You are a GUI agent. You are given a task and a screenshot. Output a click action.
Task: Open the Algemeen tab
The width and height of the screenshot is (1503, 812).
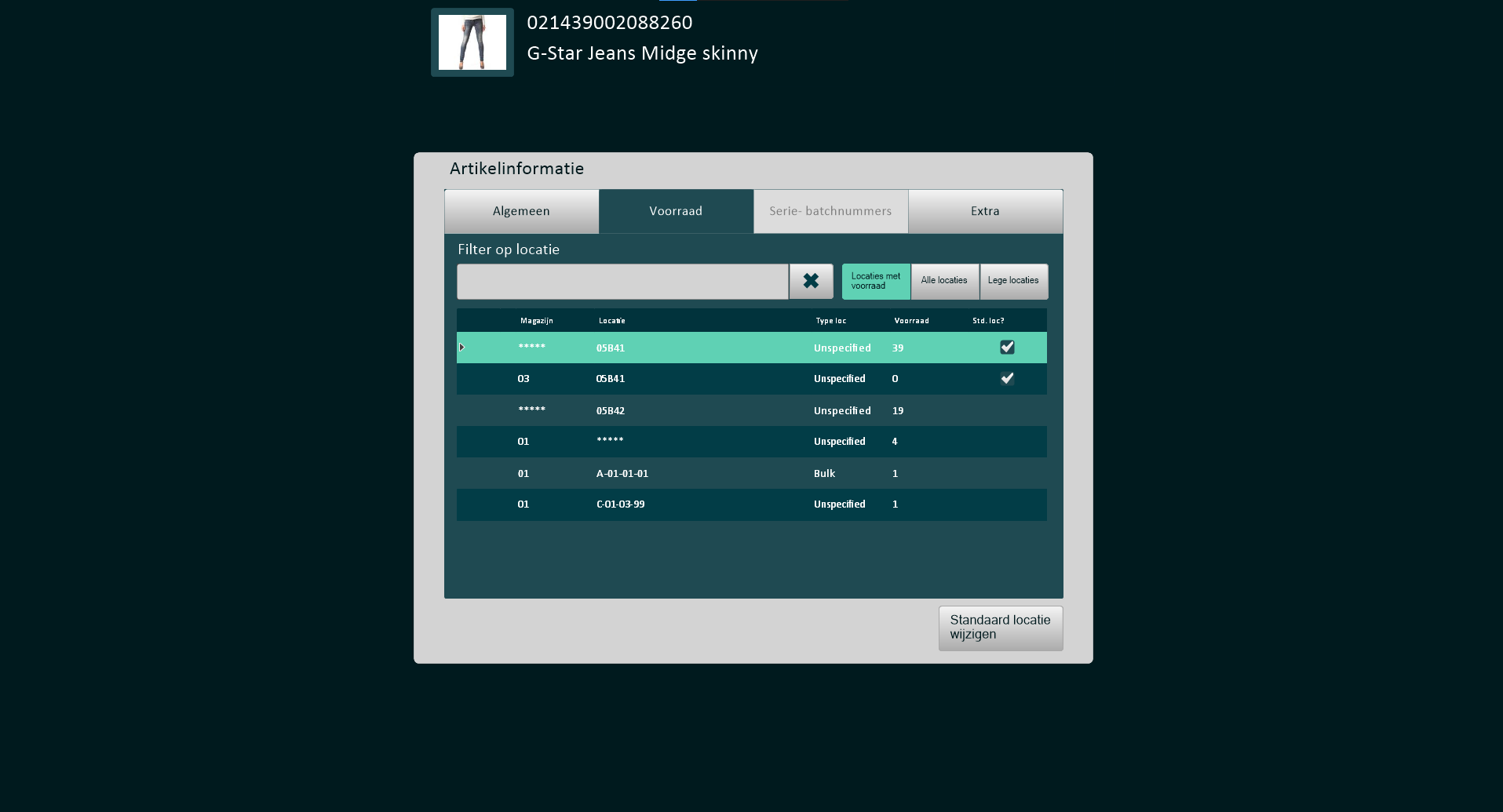click(x=521, y=211)
